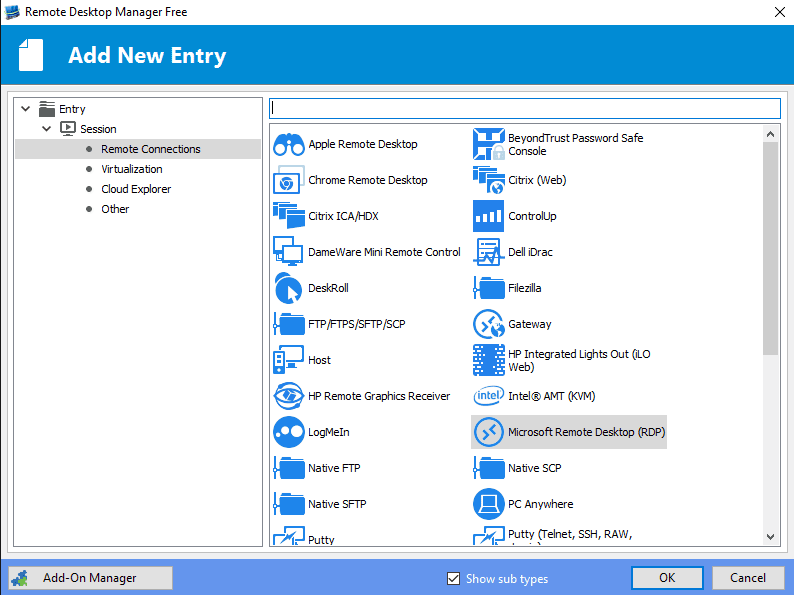Pick the FTP/FTPS/SFTP/SCP folder icon

tap(289, 324)
